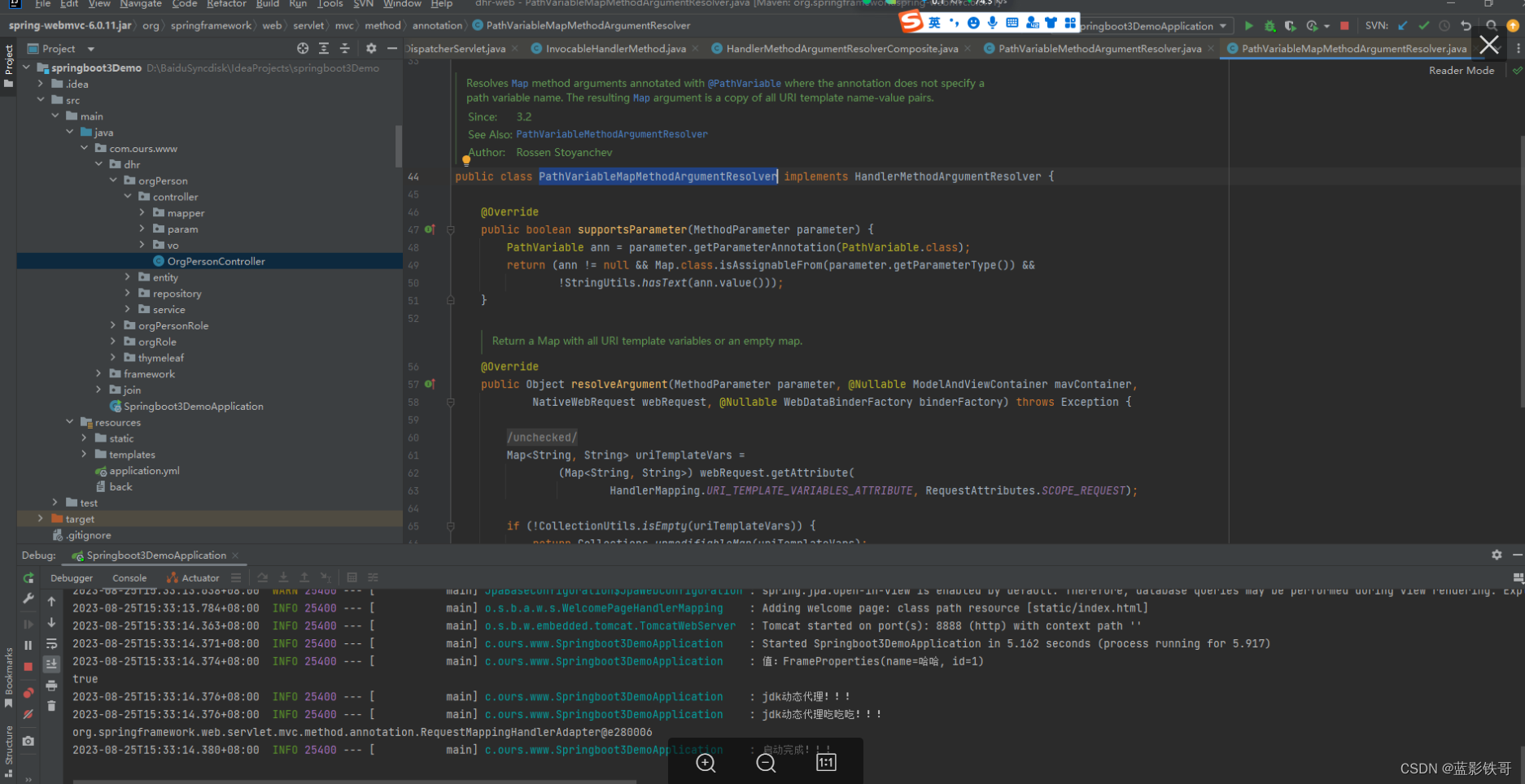Step over with the debugger toolbar arrow
1525x784 pixels.
click(262, 577)
